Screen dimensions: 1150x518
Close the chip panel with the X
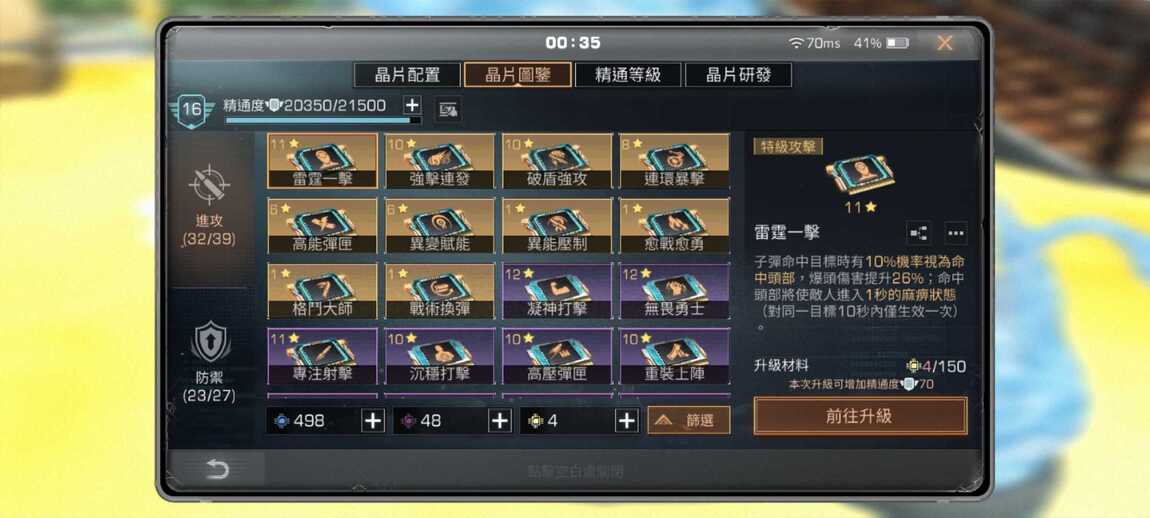pyautogui.click(x=945, y=43)
